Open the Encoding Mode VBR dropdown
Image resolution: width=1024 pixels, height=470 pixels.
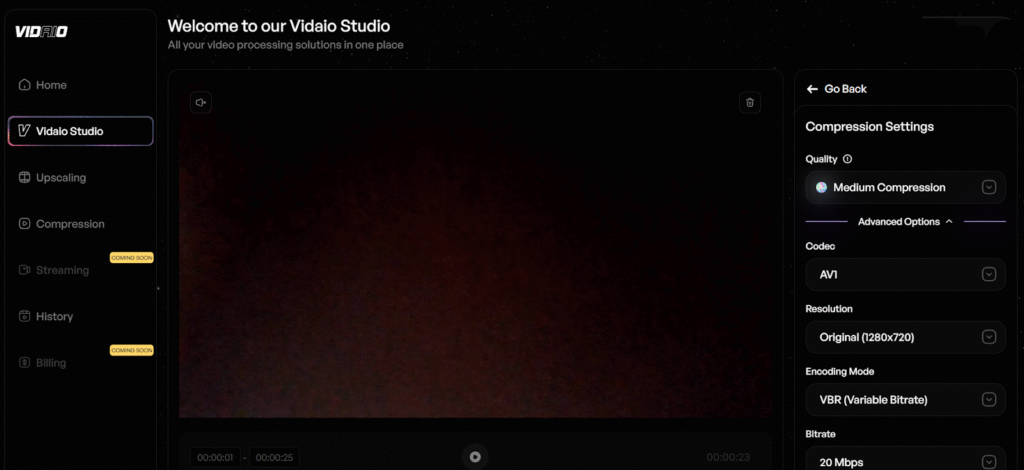(905, 399)
